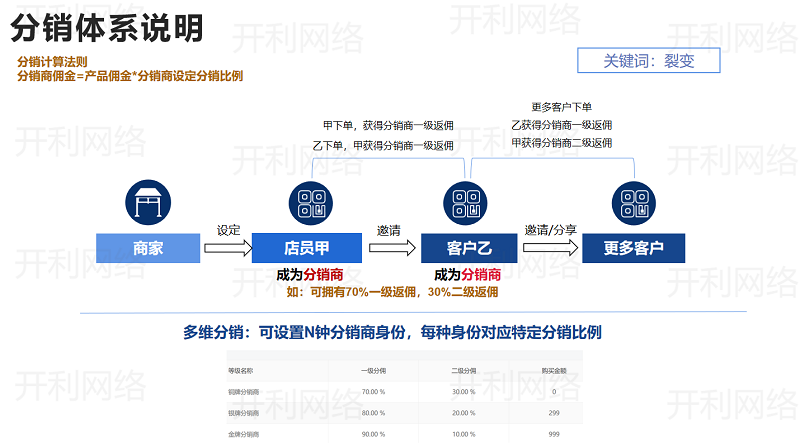Screen dimensions: 800x443
Task: Click the arrow labeled 邀请
Action: tap(392, 248)
